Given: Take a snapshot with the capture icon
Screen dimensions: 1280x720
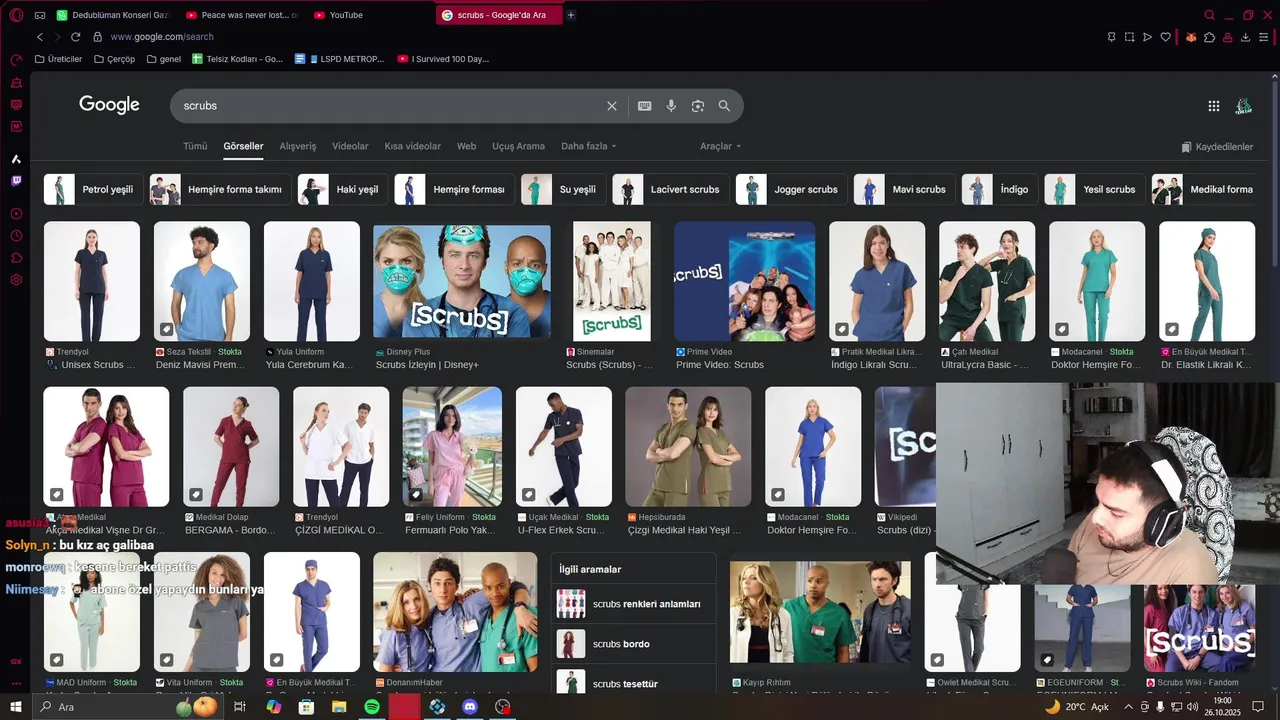Looking at the screenshot, I should click(1129, 37).
